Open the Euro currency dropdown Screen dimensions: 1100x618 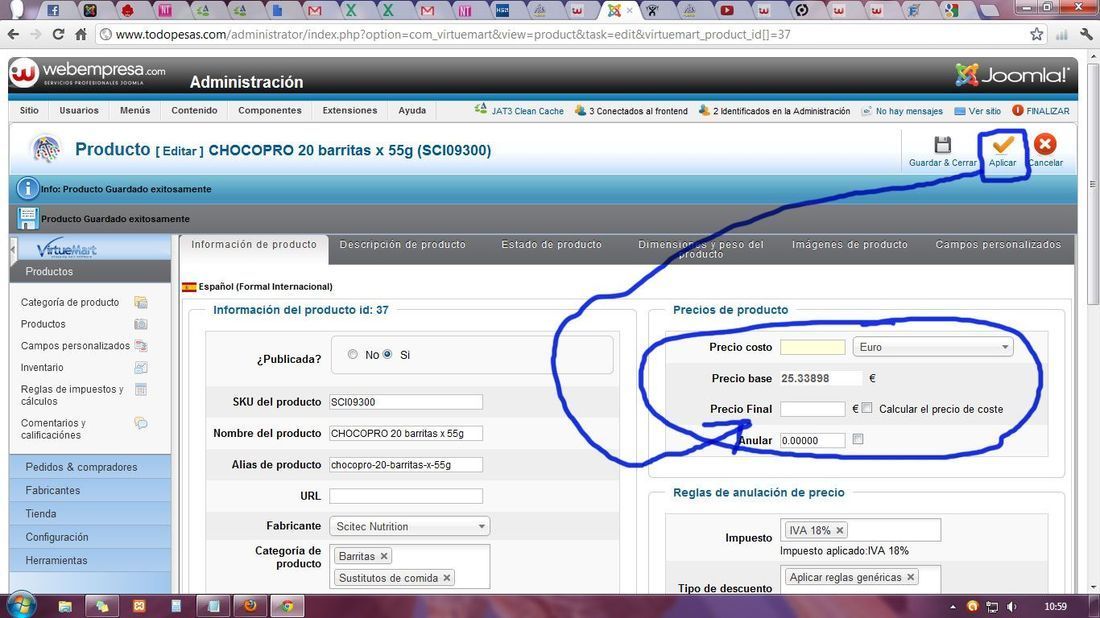(x=932, y=347)
